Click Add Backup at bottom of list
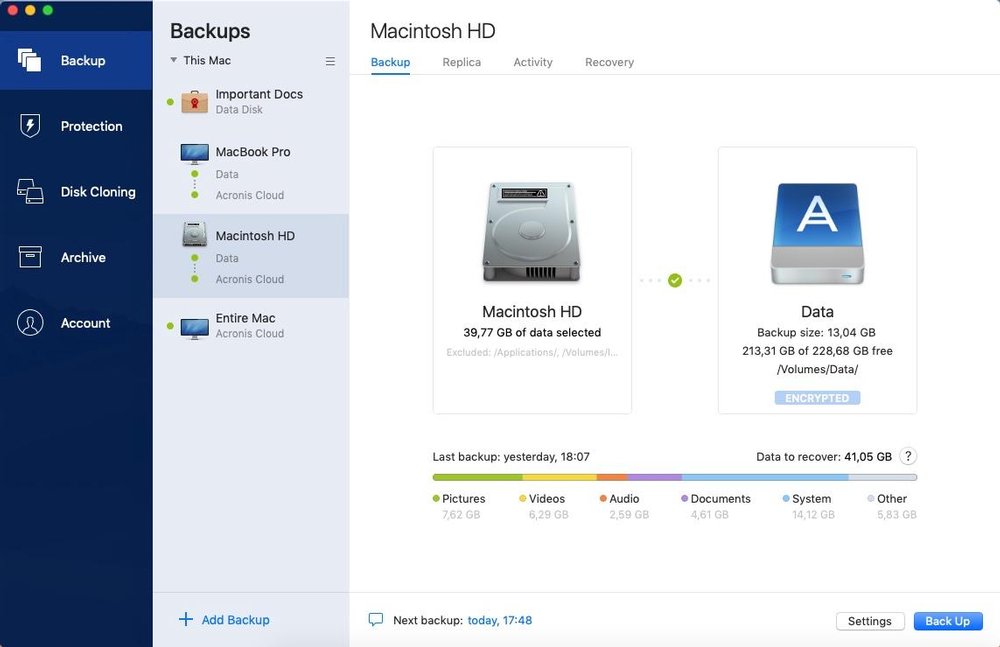Image resolution: width=1000 pixels, height=647 pixels. 224,620
